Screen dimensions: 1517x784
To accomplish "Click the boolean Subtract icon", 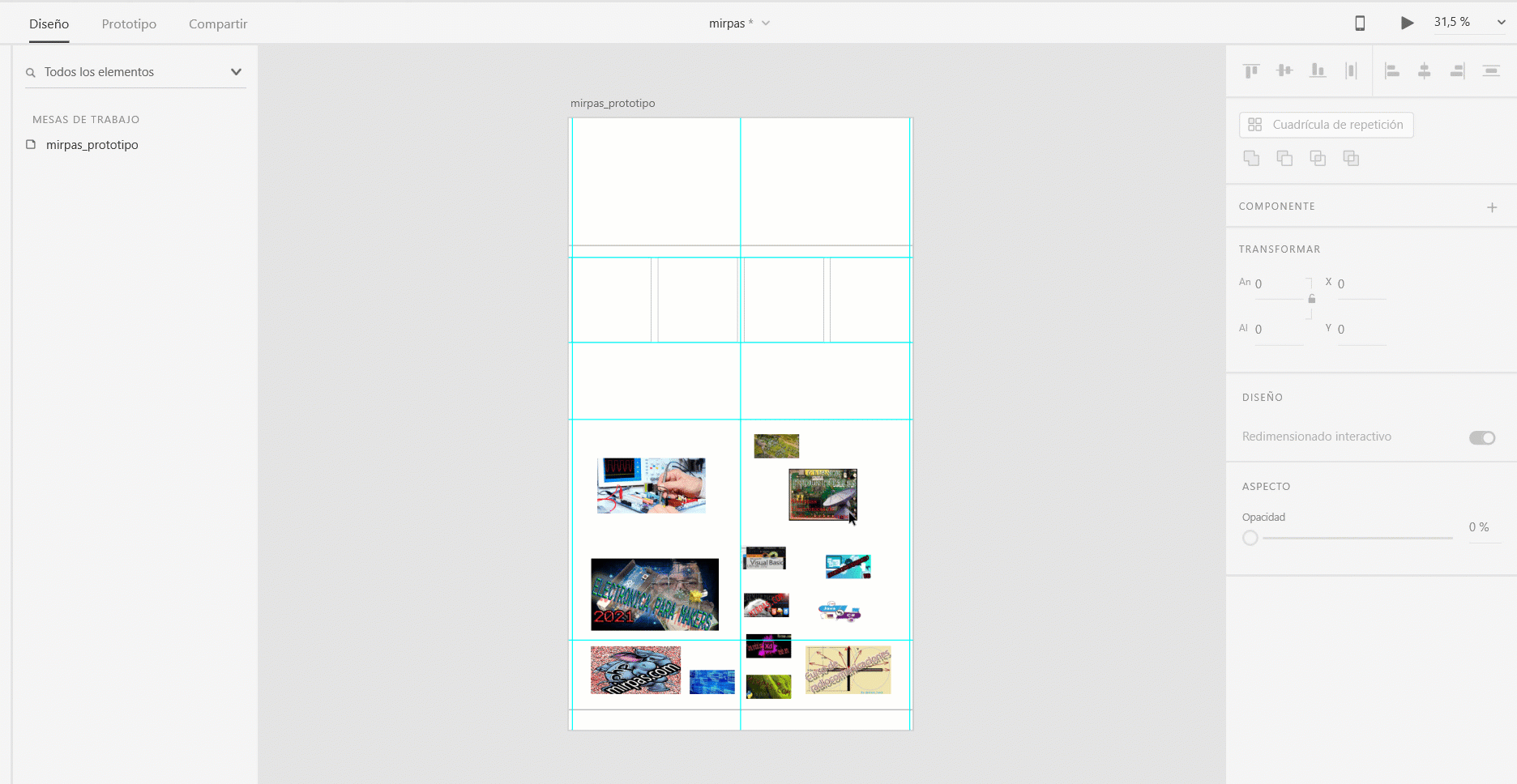I will click(x=1284, y=158).
